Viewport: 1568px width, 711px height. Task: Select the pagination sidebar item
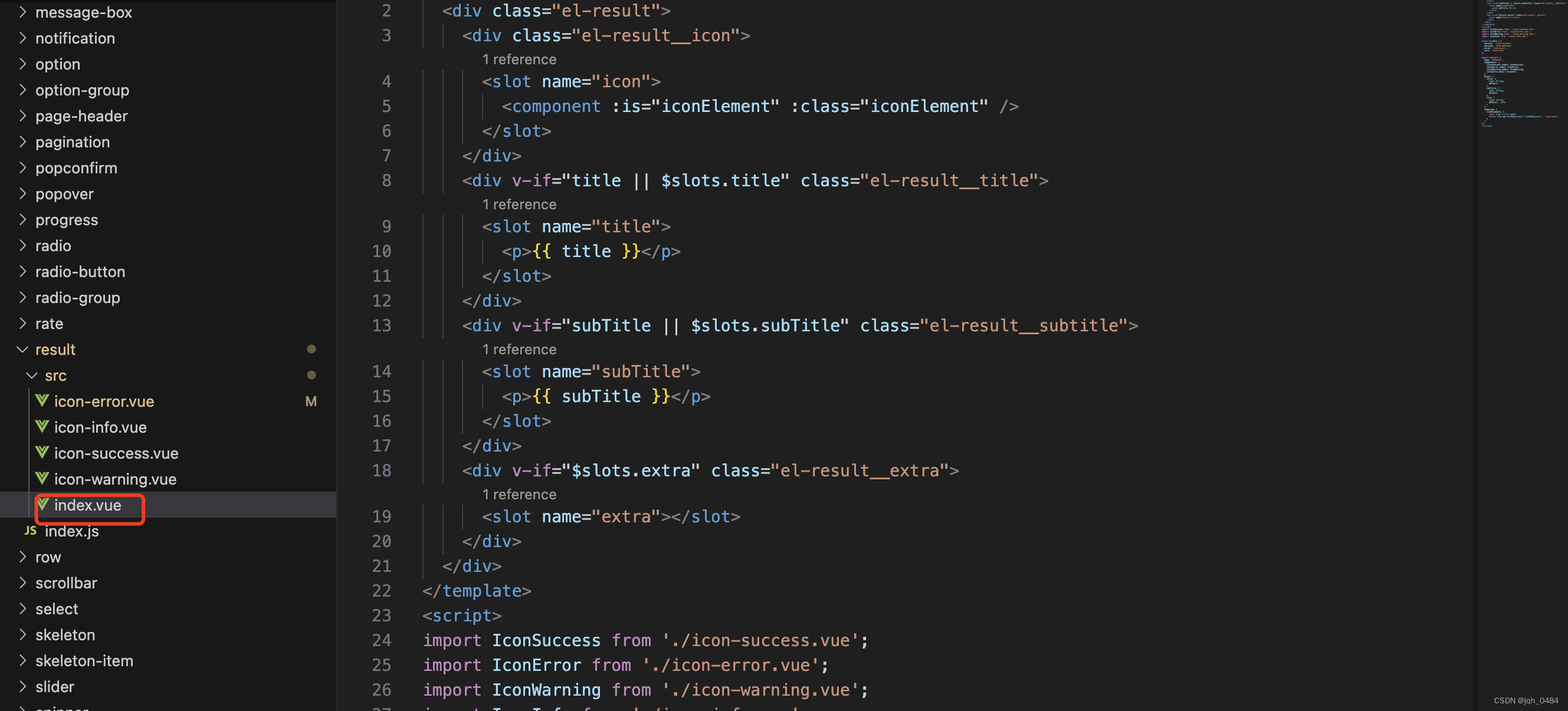point(72,141)
